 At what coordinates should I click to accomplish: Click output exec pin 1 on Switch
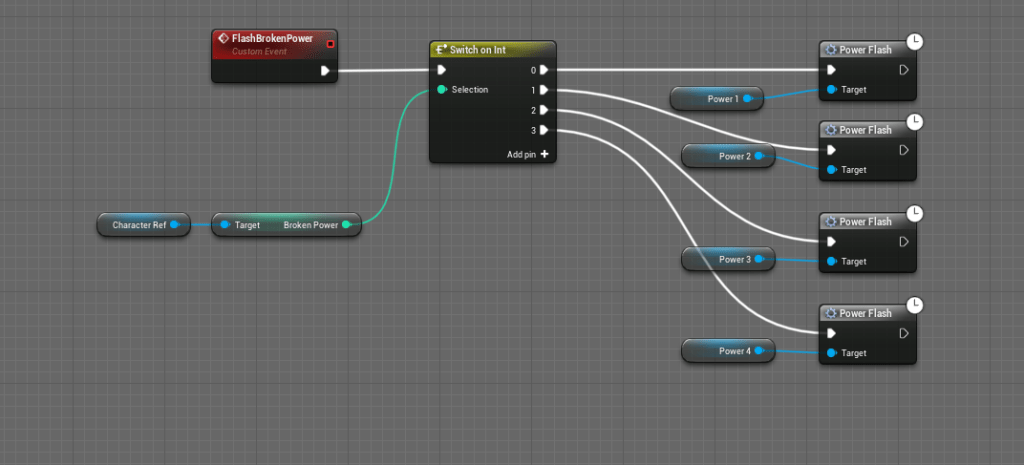[544, 90]
